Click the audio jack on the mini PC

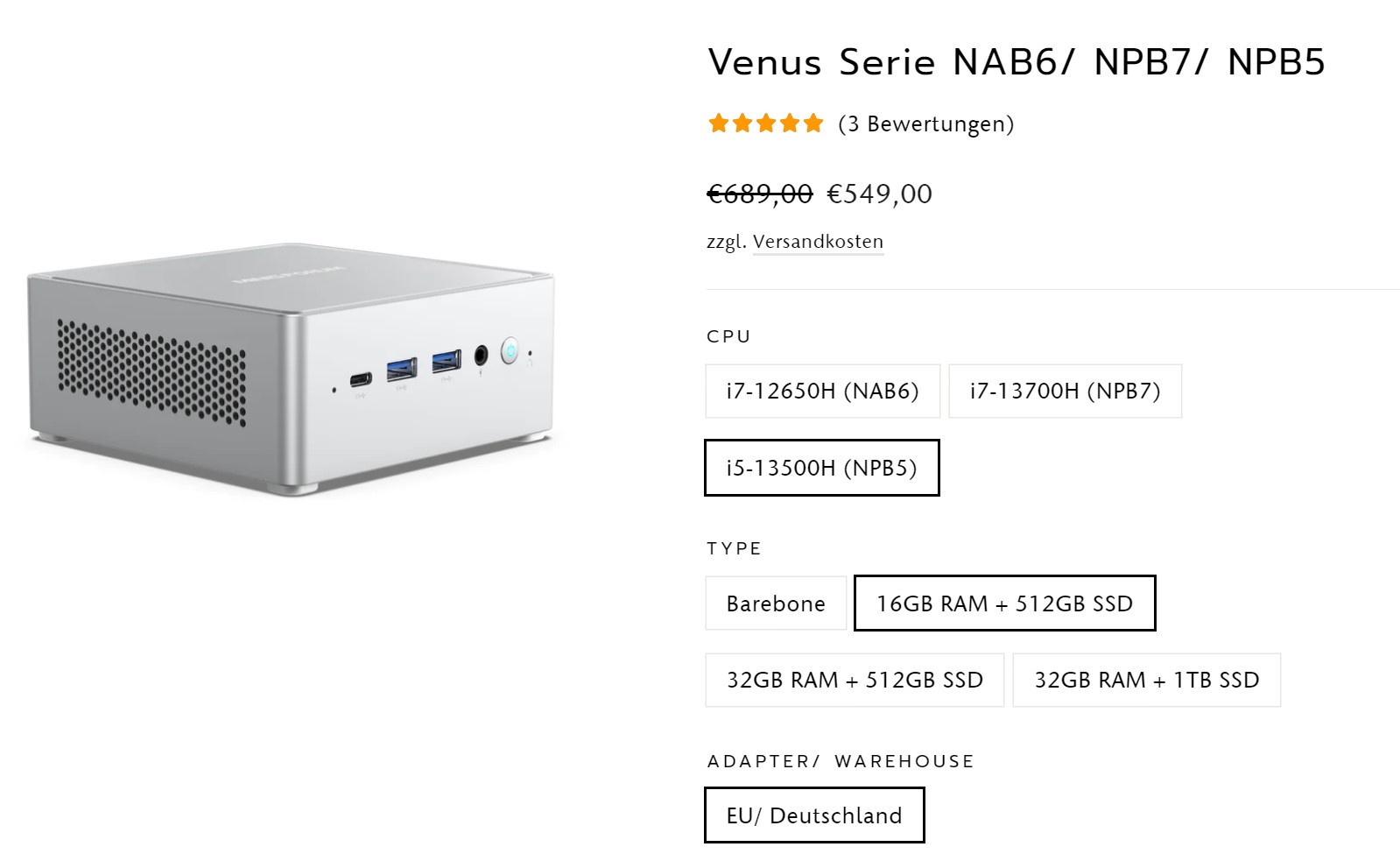coord(481,356)
